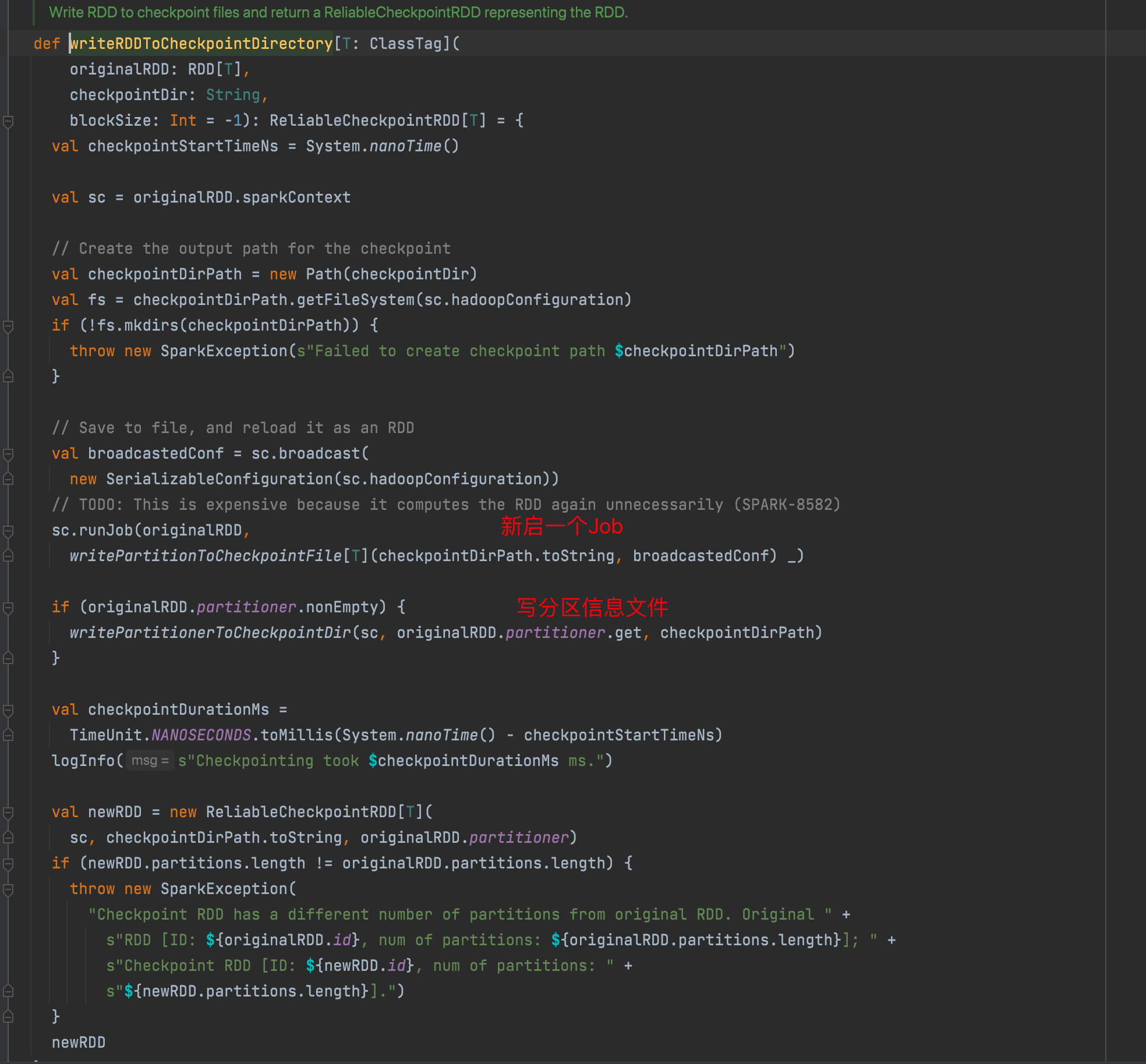Fold the sc.runJob(originalRDD, statement

click(x=8, y=531)
